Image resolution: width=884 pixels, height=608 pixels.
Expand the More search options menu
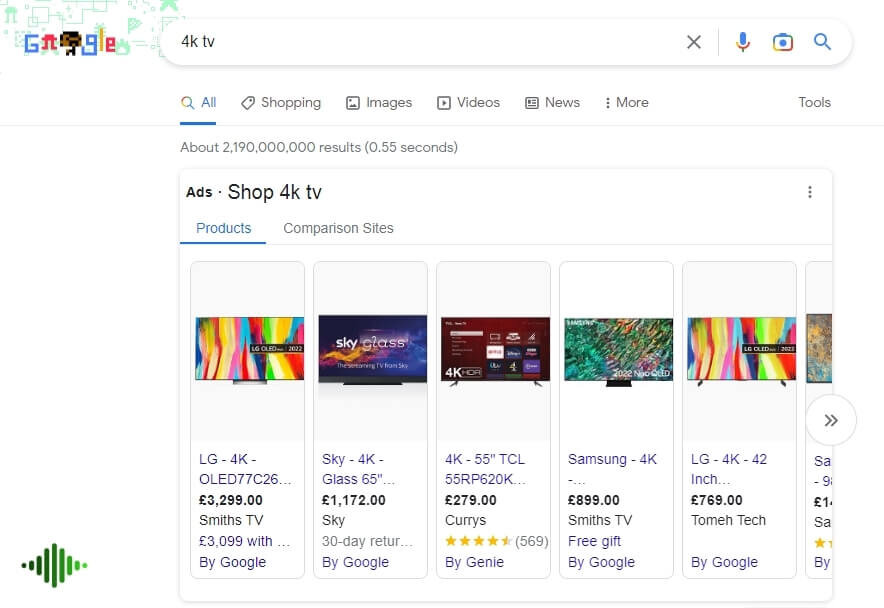click(626, 103)
